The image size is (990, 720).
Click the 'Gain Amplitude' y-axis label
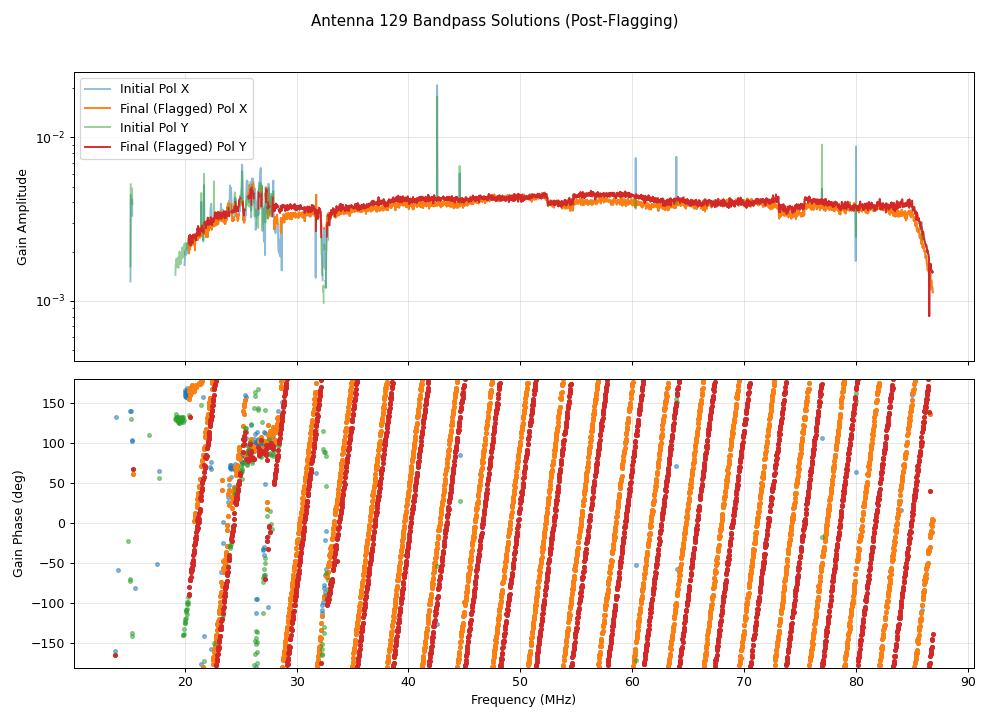pos(22,217)
